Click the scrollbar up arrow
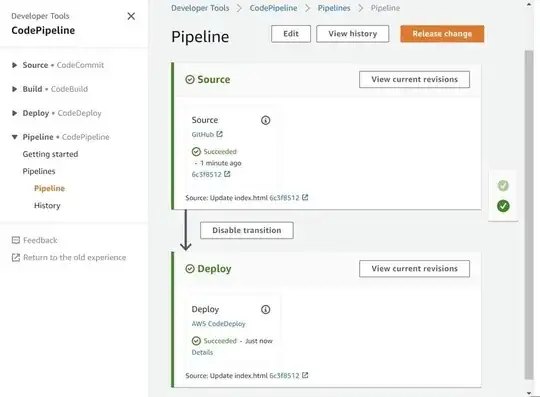The height and width of the screenshot is (397, 540). coord(529,4)
